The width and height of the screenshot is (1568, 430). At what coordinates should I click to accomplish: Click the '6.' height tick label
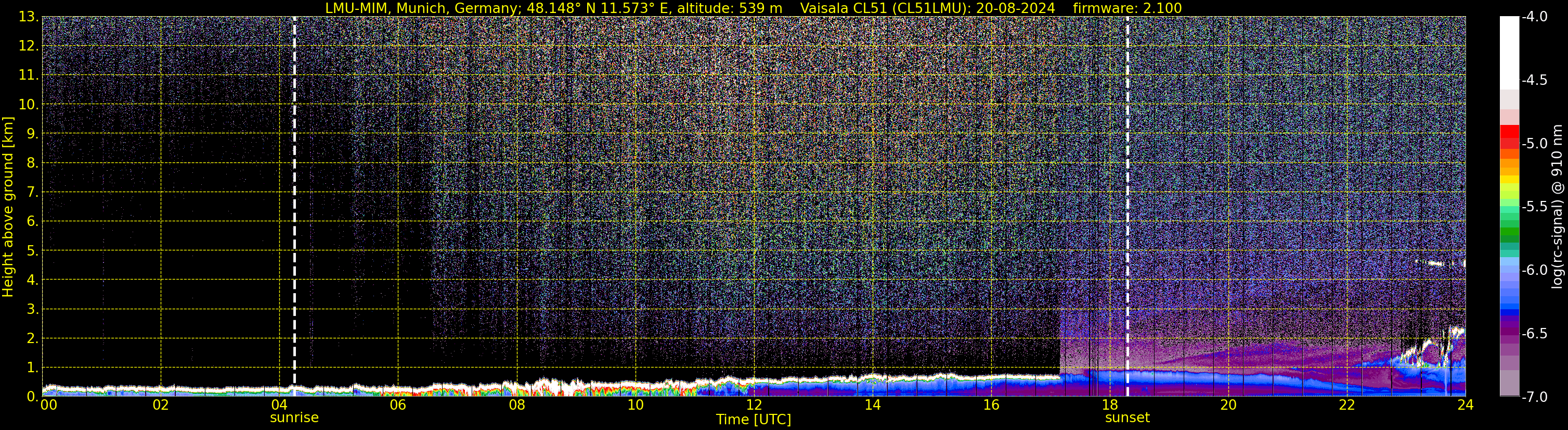pyautogui.click(x=32, y=222)
